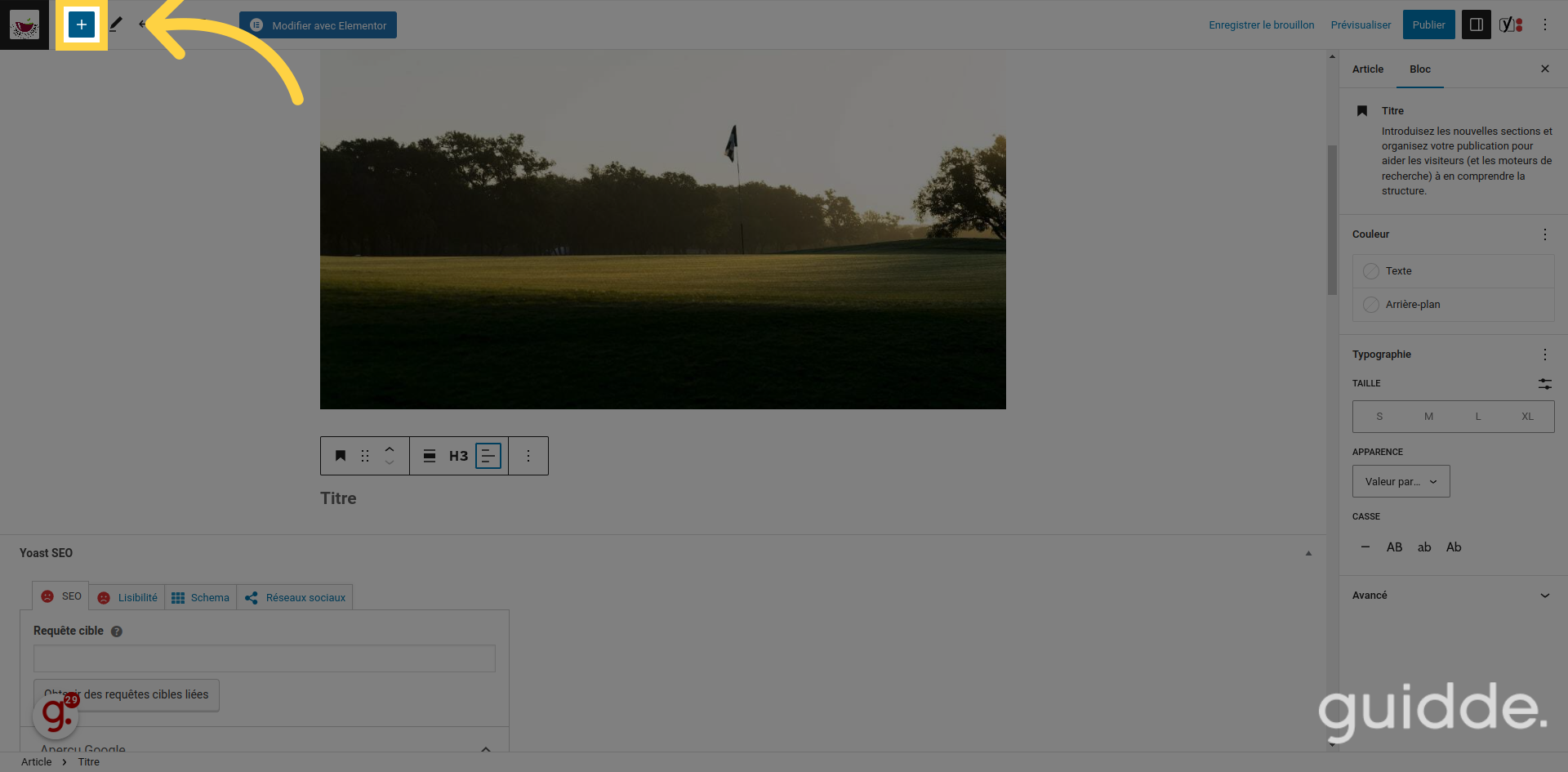Select no letter case dash option

(x=1365, y=547)
